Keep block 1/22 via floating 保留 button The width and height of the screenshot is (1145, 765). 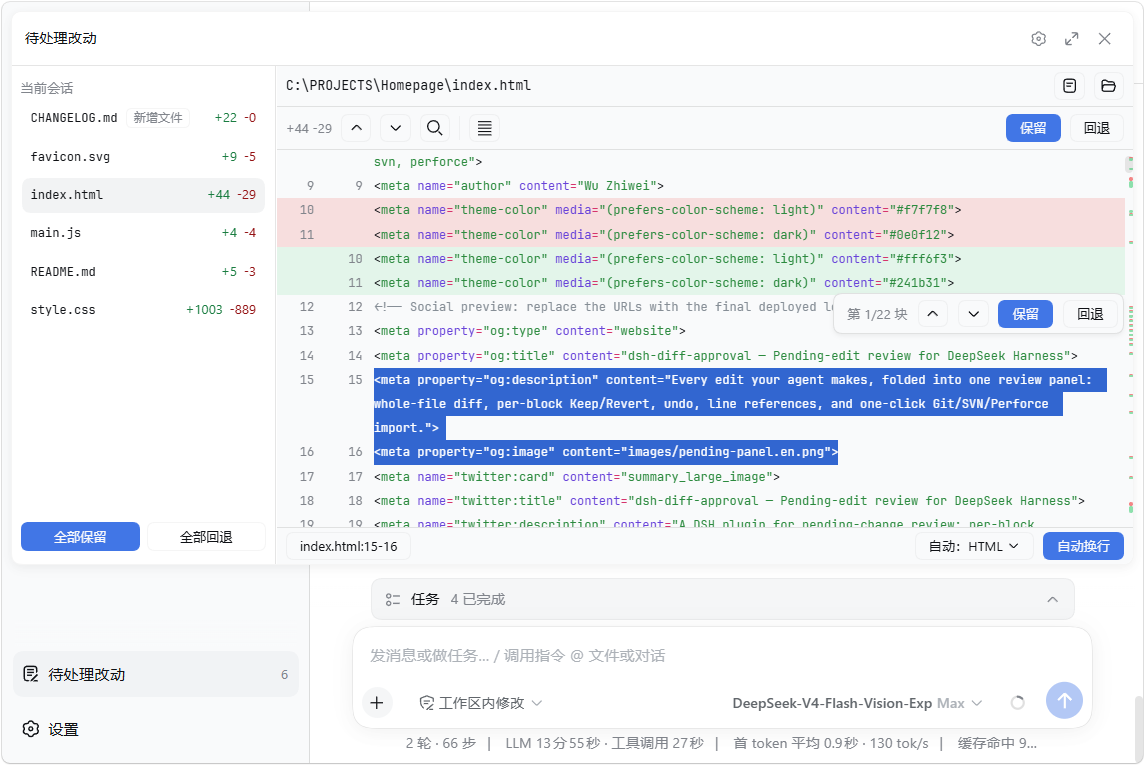pos(1025,314)
